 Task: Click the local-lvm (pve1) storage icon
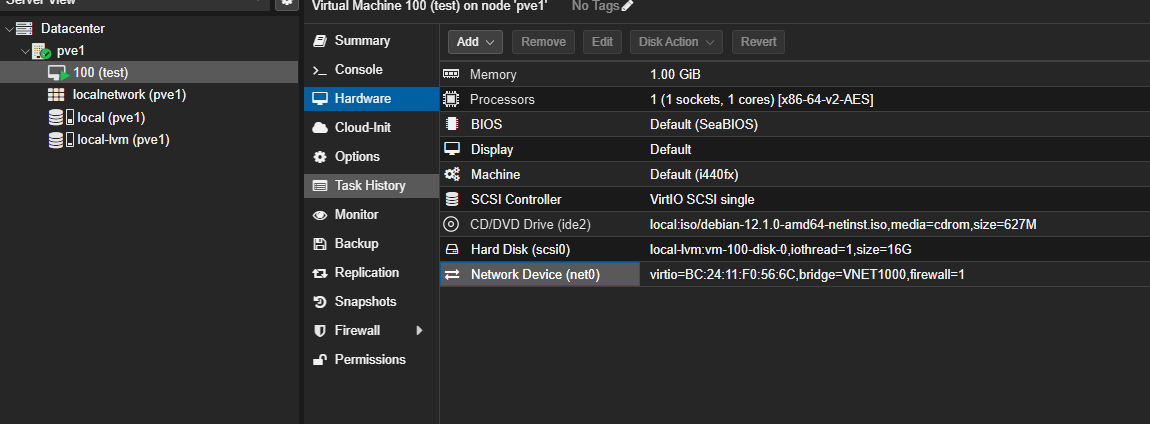click(57, 140)
